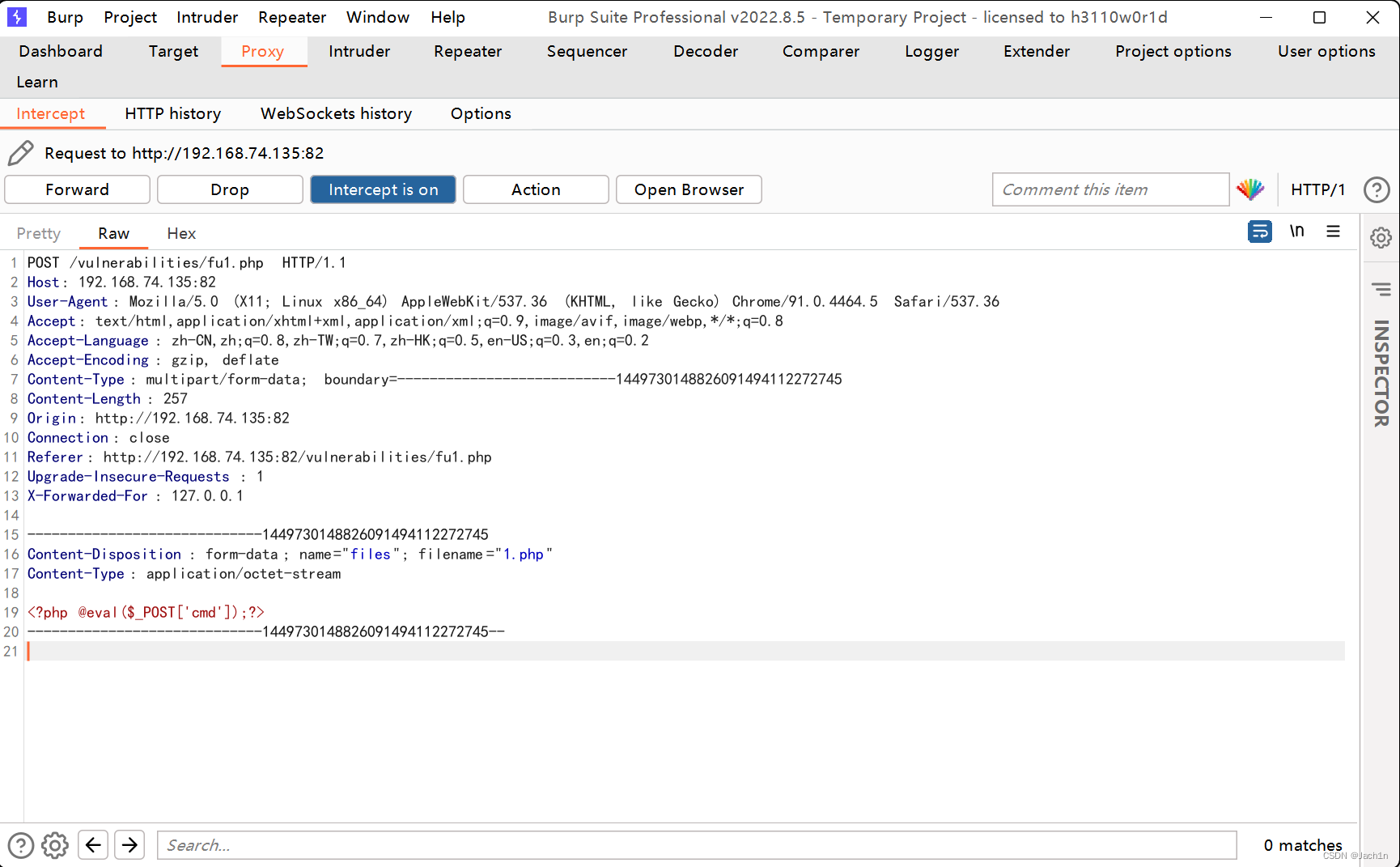Click the X-Forwarded-For header line
Screen dimensions: 1400x867
tap(135, 495)
